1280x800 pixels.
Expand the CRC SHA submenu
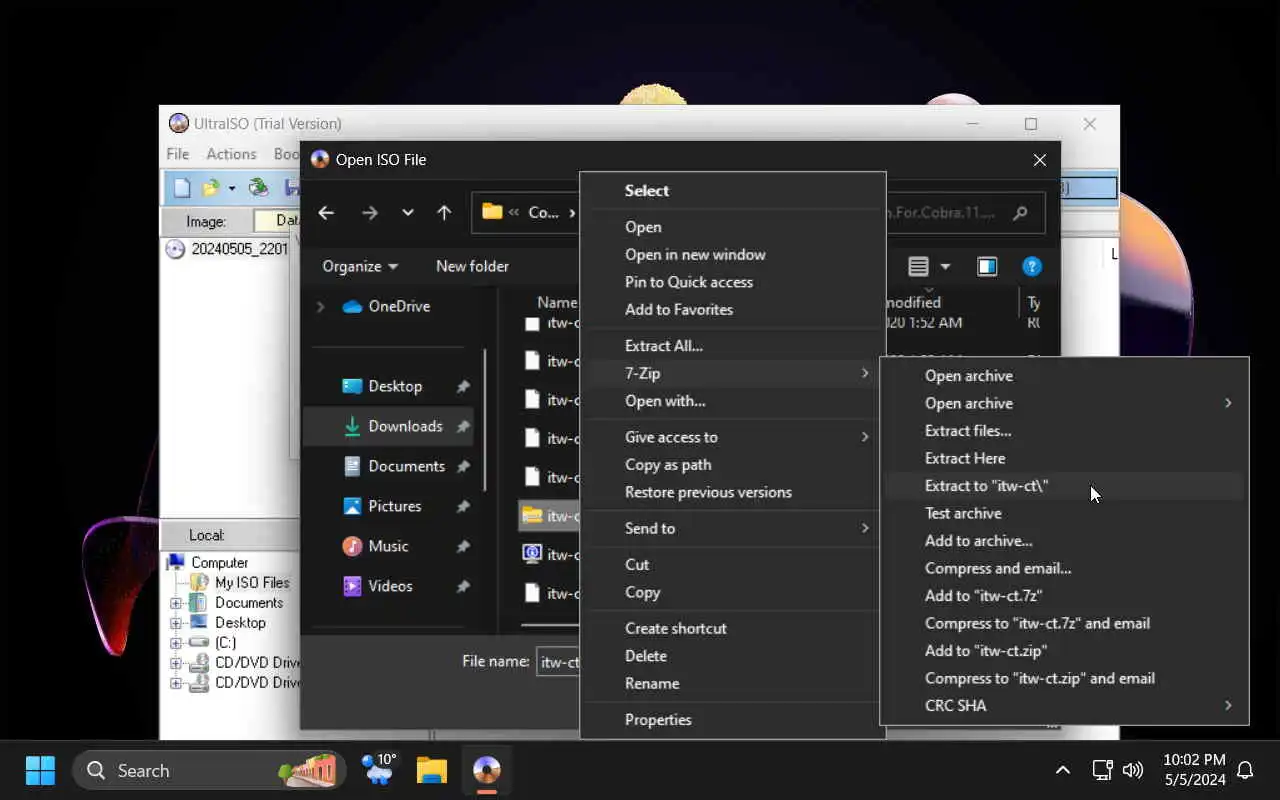[x=1064, y=705]
